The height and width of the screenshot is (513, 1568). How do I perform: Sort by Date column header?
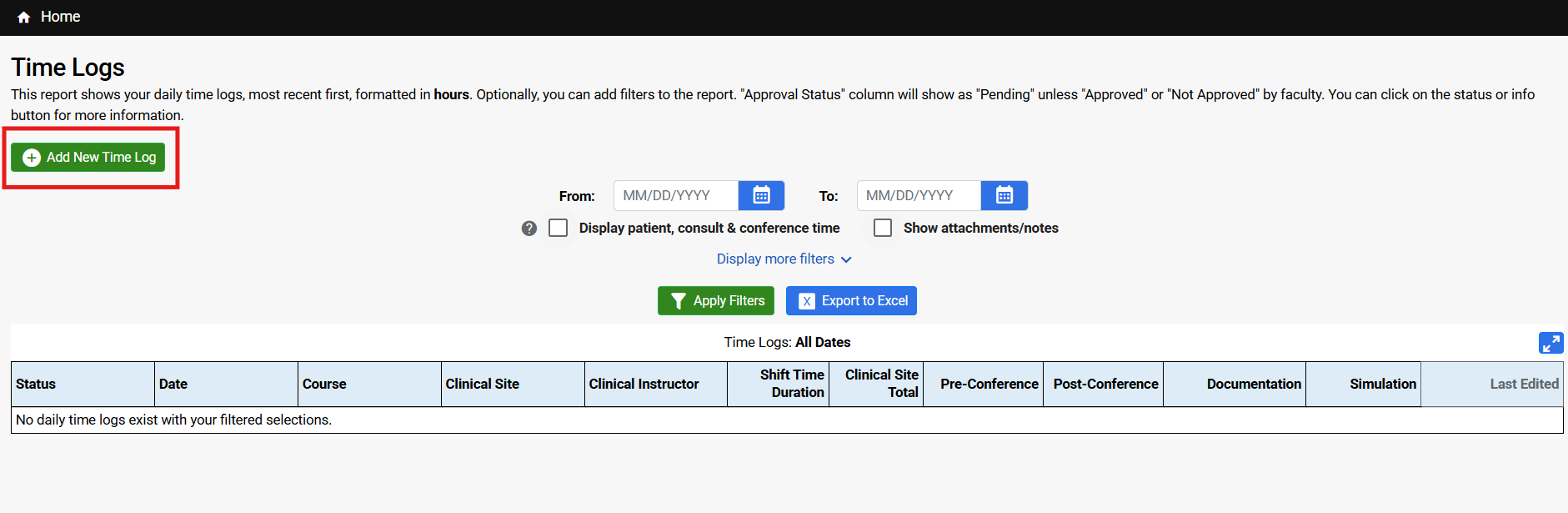click(226, 384)
